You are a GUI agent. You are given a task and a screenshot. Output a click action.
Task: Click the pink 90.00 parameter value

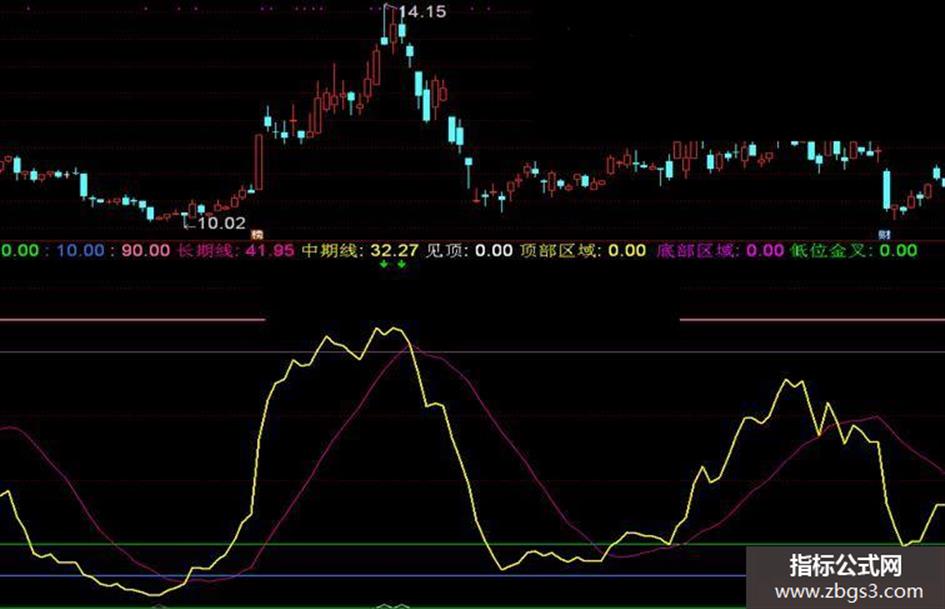[146, 250]
